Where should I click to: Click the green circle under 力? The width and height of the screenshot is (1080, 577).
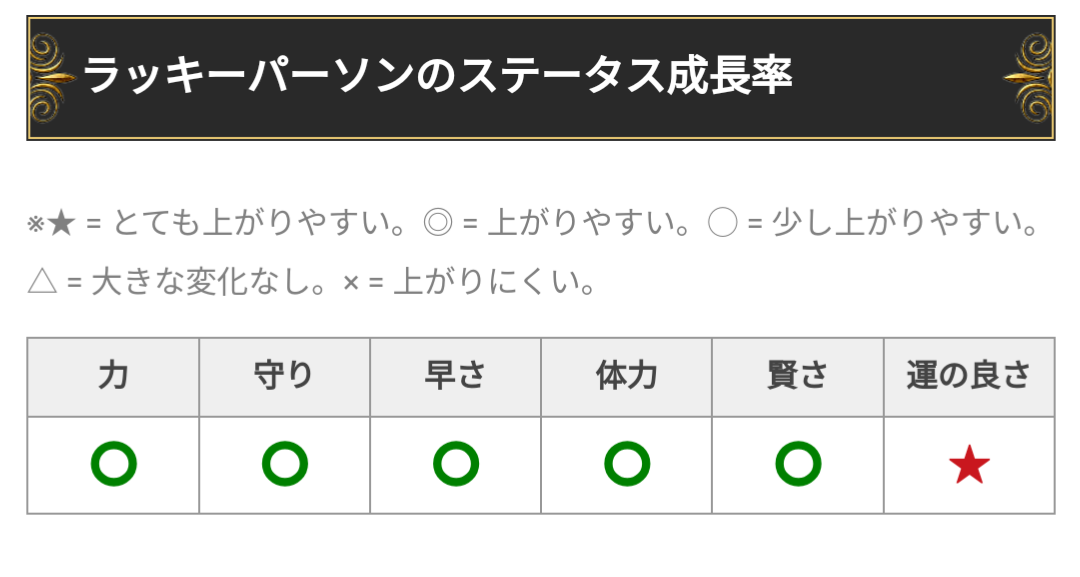[114, 464]
